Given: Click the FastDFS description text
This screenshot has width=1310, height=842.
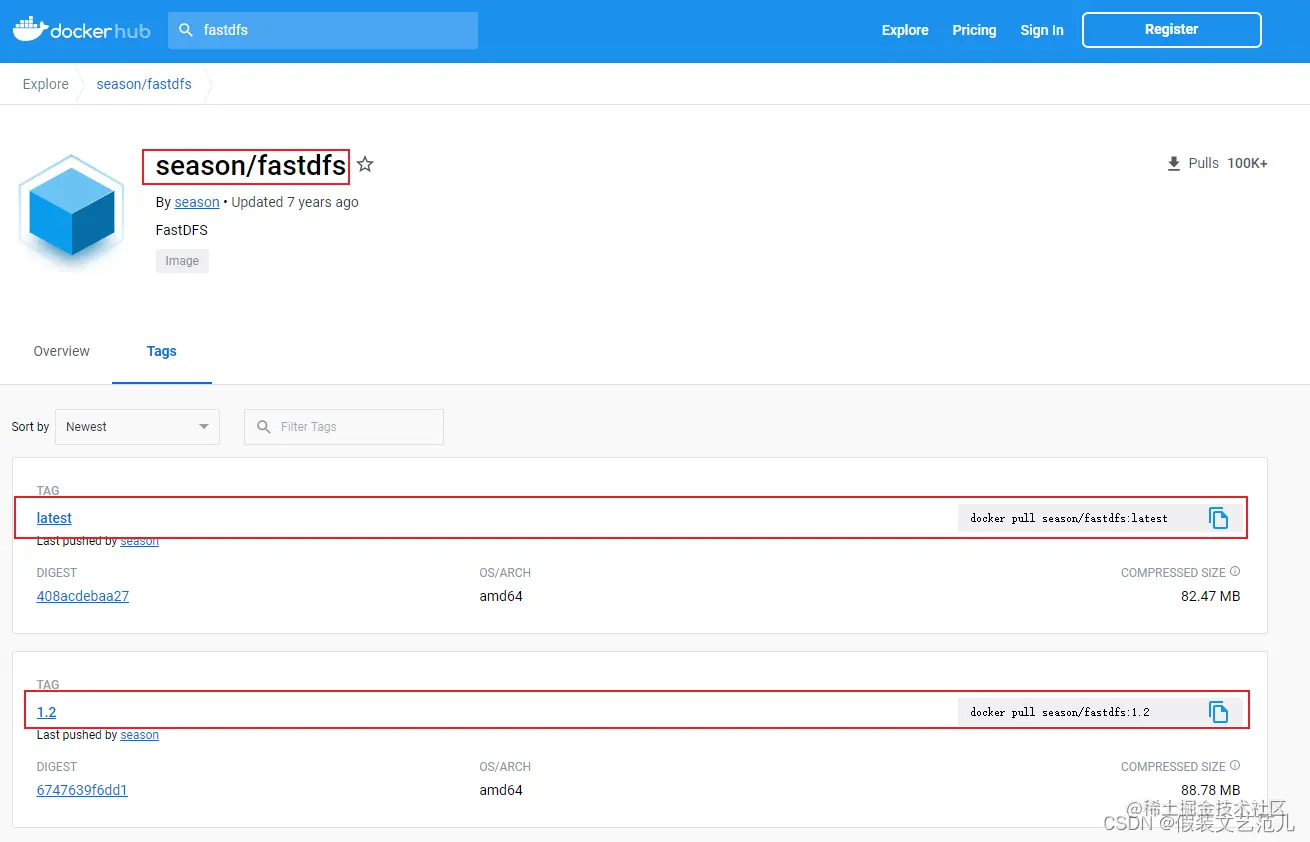Looking at the screenshot, I should [x=182, y=230].
